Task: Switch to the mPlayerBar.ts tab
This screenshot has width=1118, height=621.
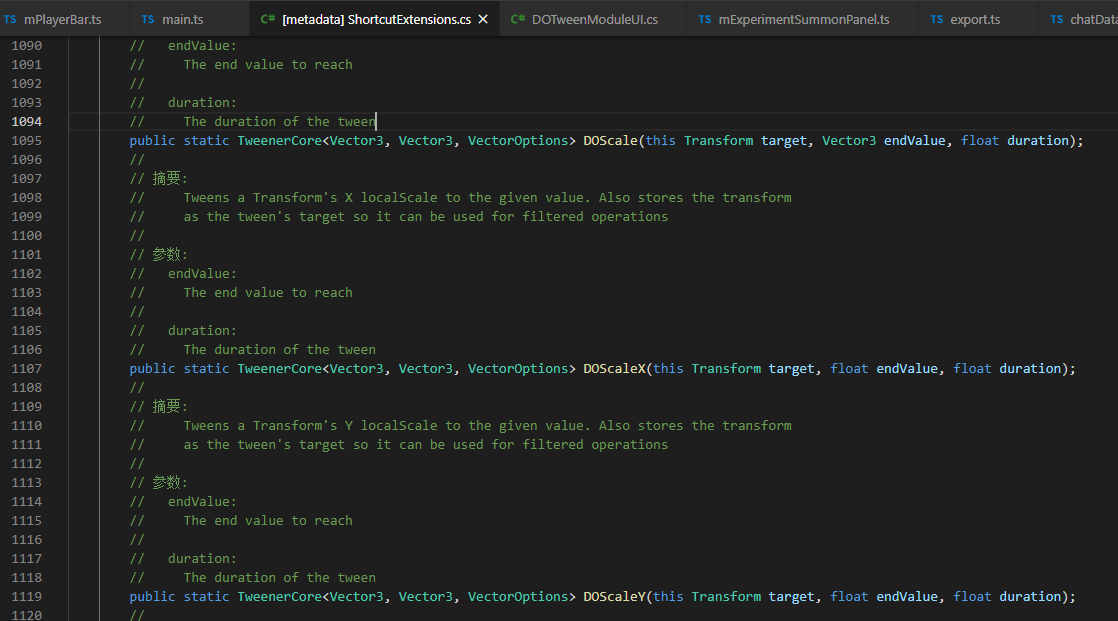Action: tap(60, 18)
